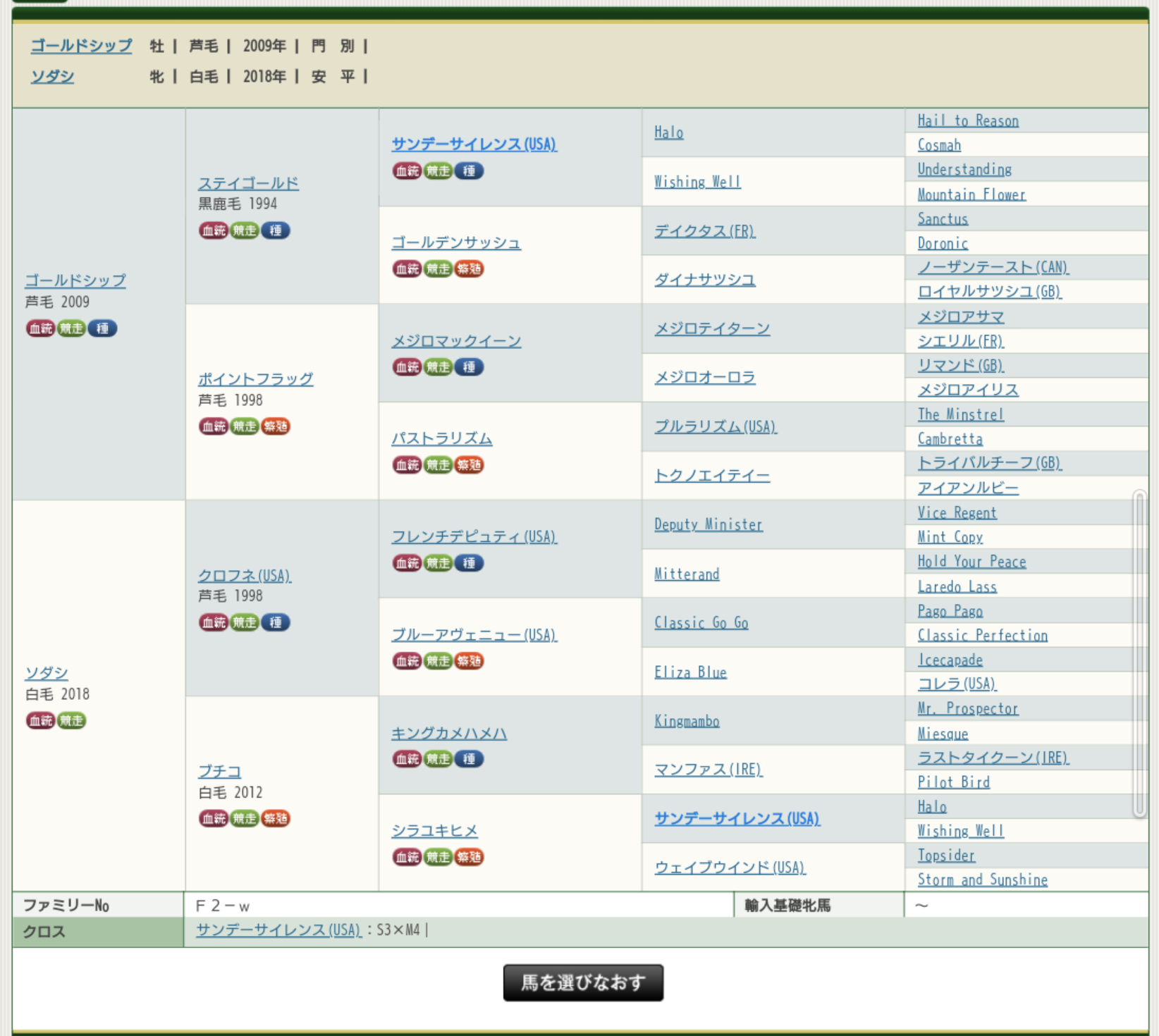Open ゴールドシップ link in the top header

coord(81,46)
